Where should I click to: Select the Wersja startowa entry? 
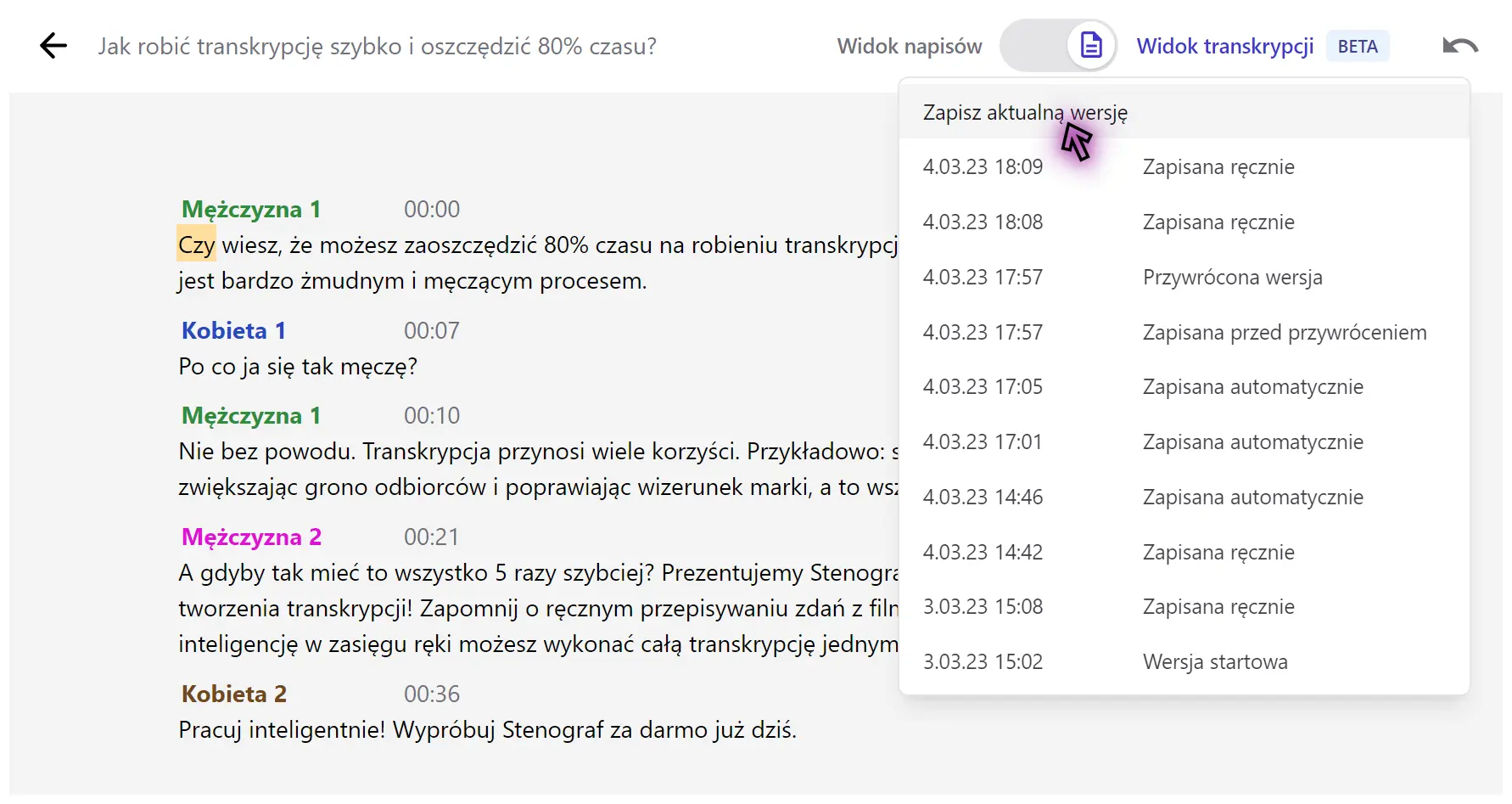click(1184, 662)
